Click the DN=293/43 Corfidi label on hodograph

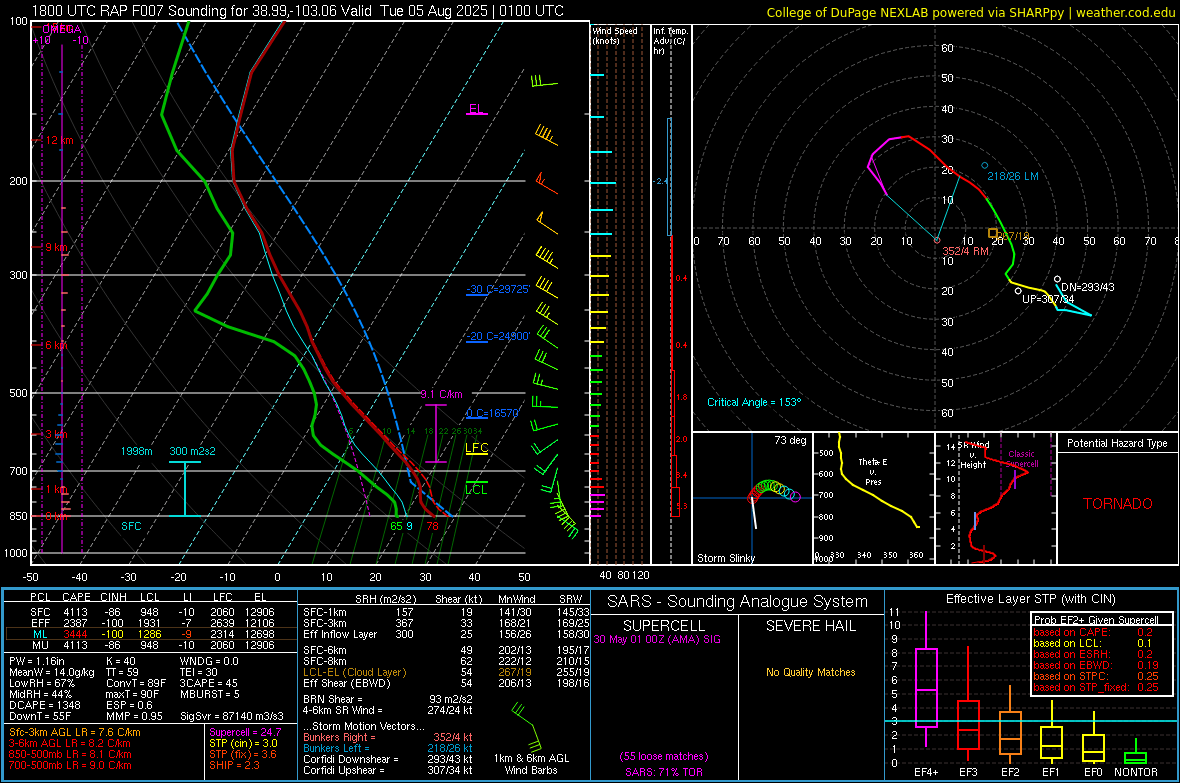(1087, 287)
